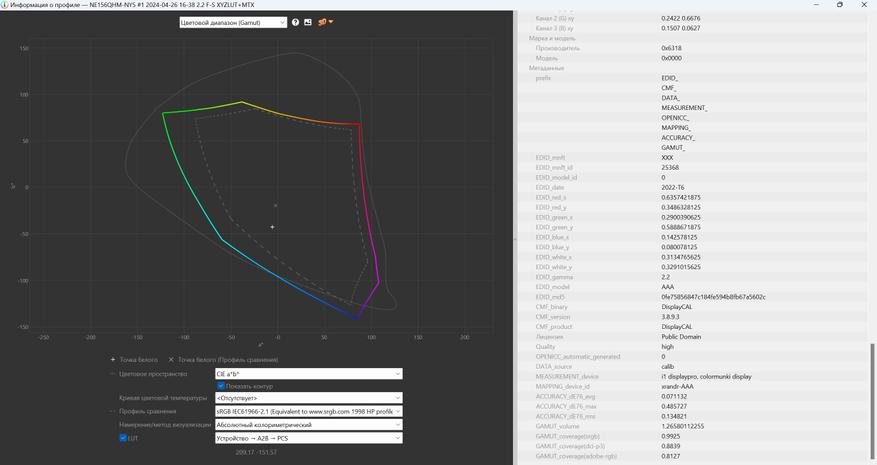The width and height of the screenshot is (877, 465).
Task: Click the splitter between plot and info
Action: click(x=515, y=238)
